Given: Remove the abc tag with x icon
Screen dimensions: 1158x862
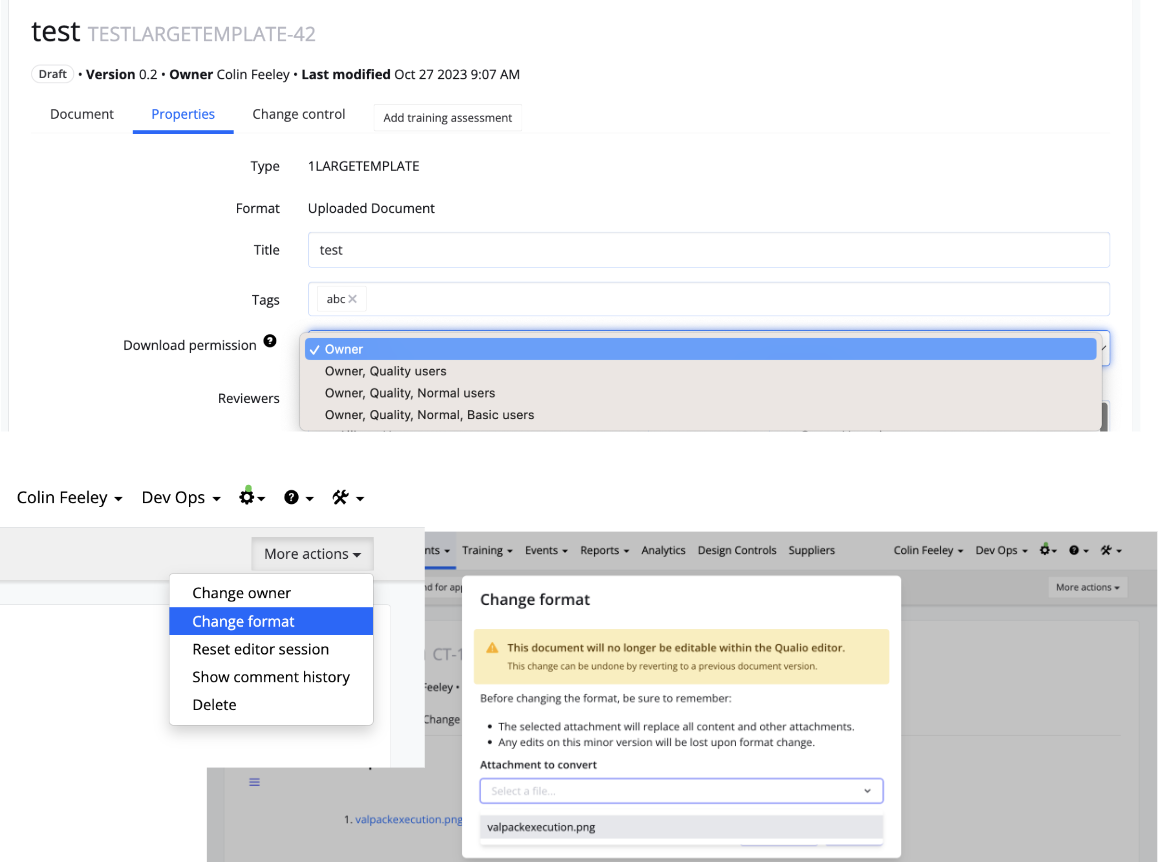Looking at the screenshot, I should pos(352,299).
